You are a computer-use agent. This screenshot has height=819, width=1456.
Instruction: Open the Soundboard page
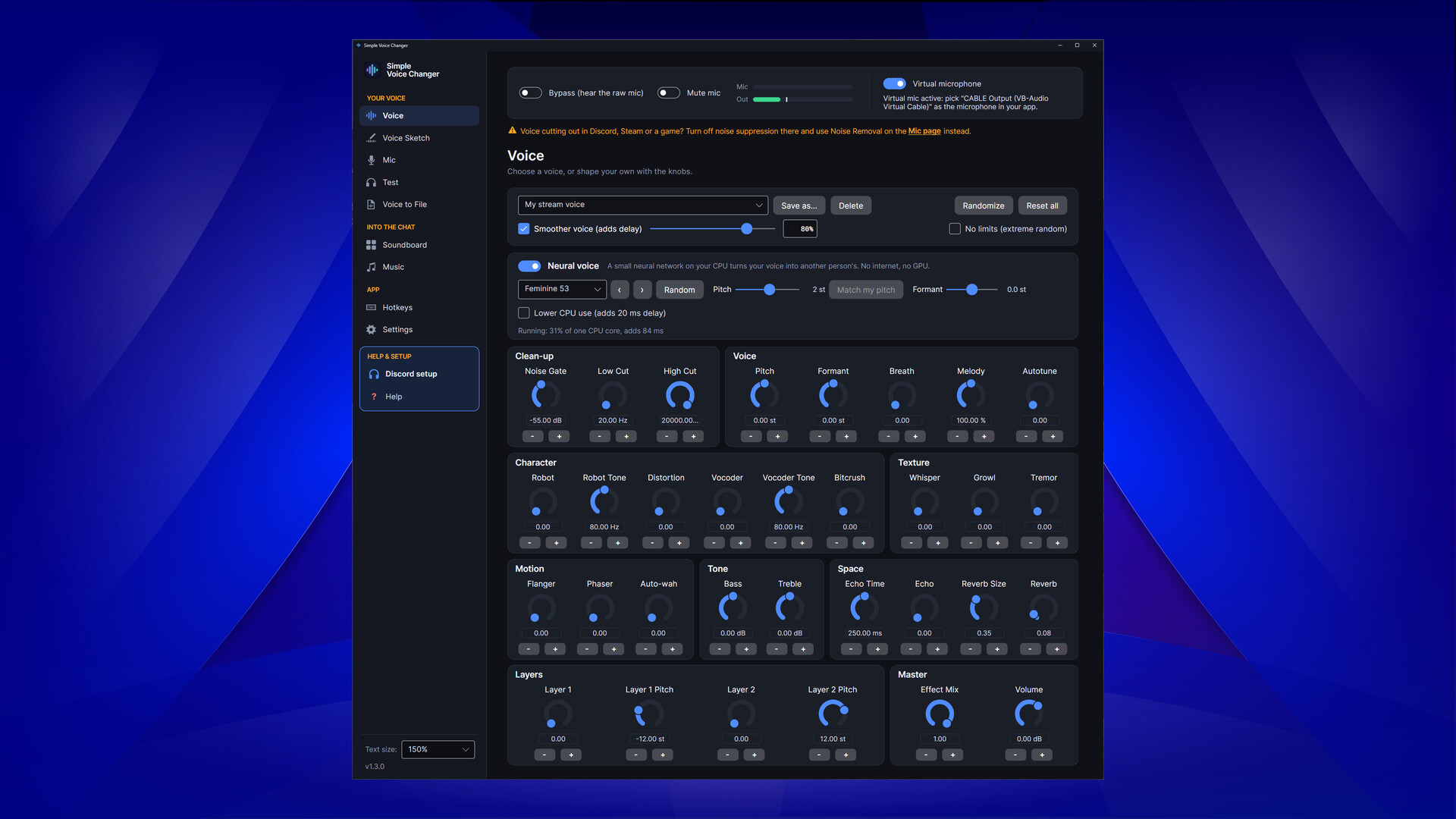pyautogui.click(x=419, y=245)
